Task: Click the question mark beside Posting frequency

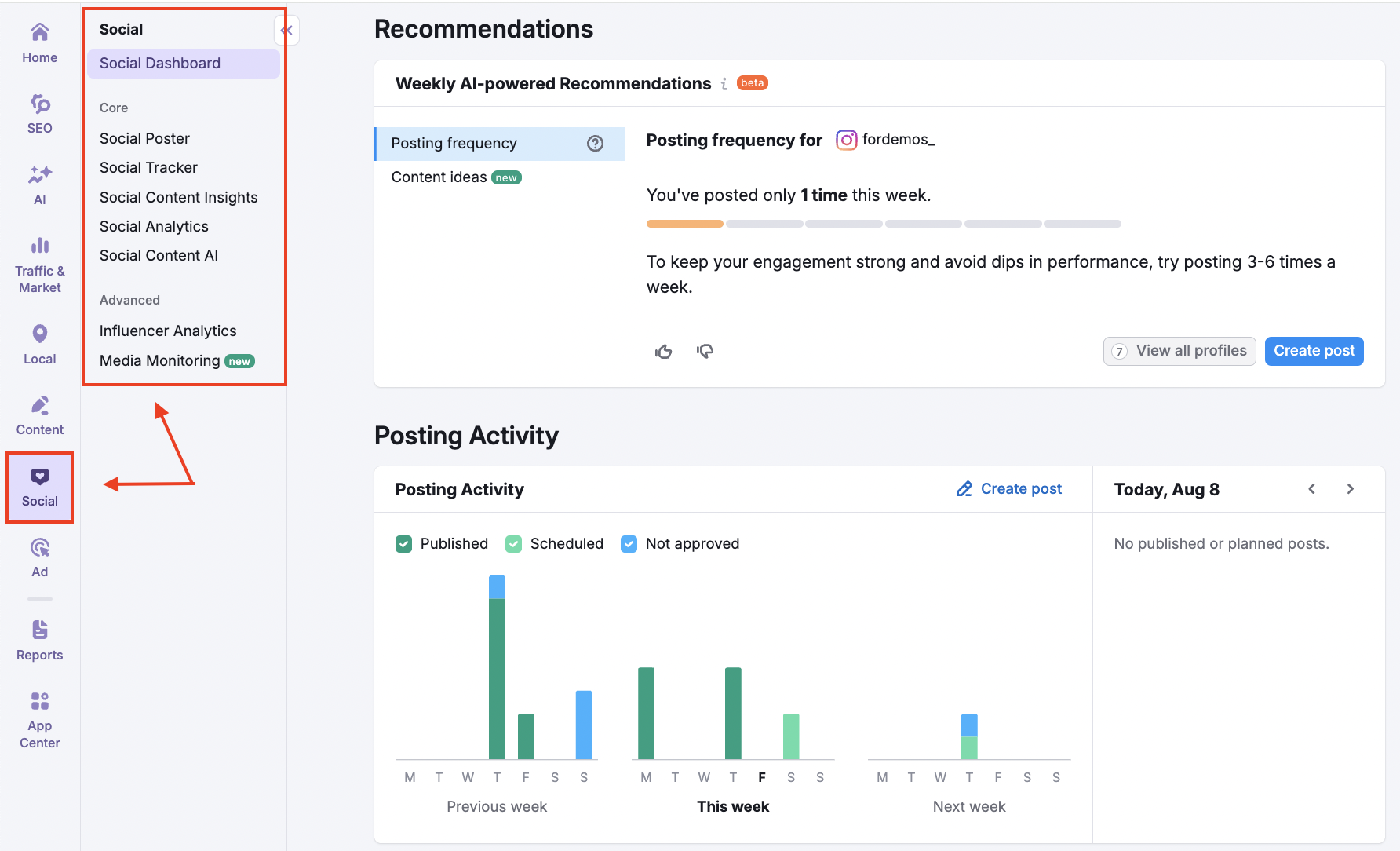Action: (x=595, y=143)
